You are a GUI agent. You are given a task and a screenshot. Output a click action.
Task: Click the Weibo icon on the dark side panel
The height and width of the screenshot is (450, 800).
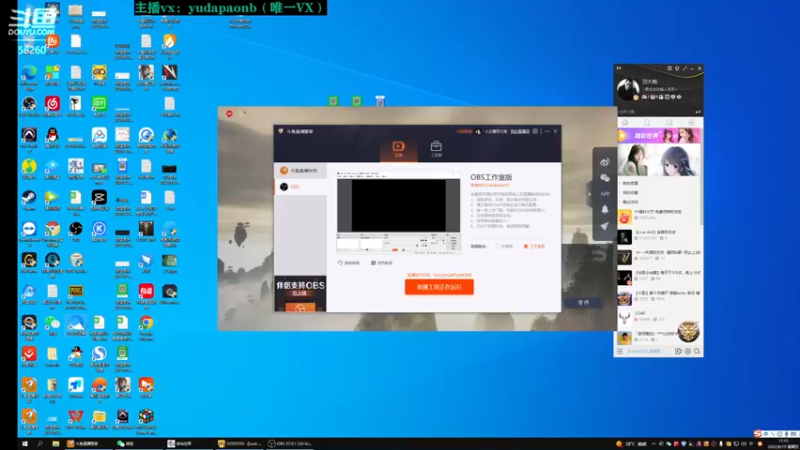(605, 162)
